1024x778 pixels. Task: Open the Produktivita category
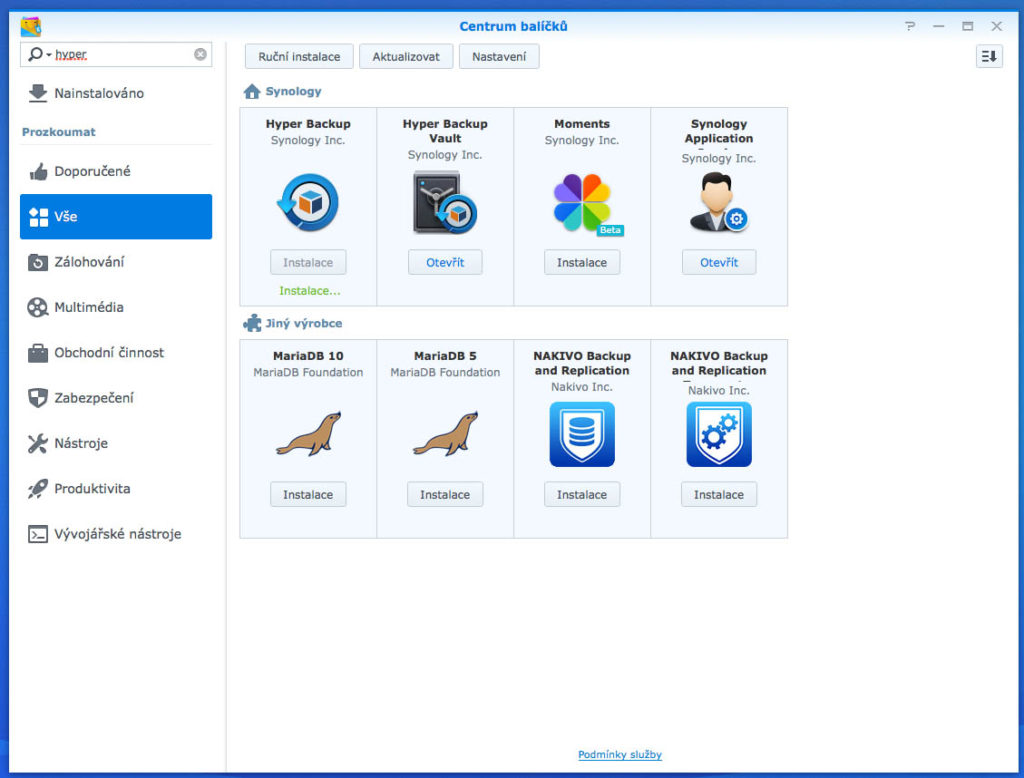tap(116, 489)
